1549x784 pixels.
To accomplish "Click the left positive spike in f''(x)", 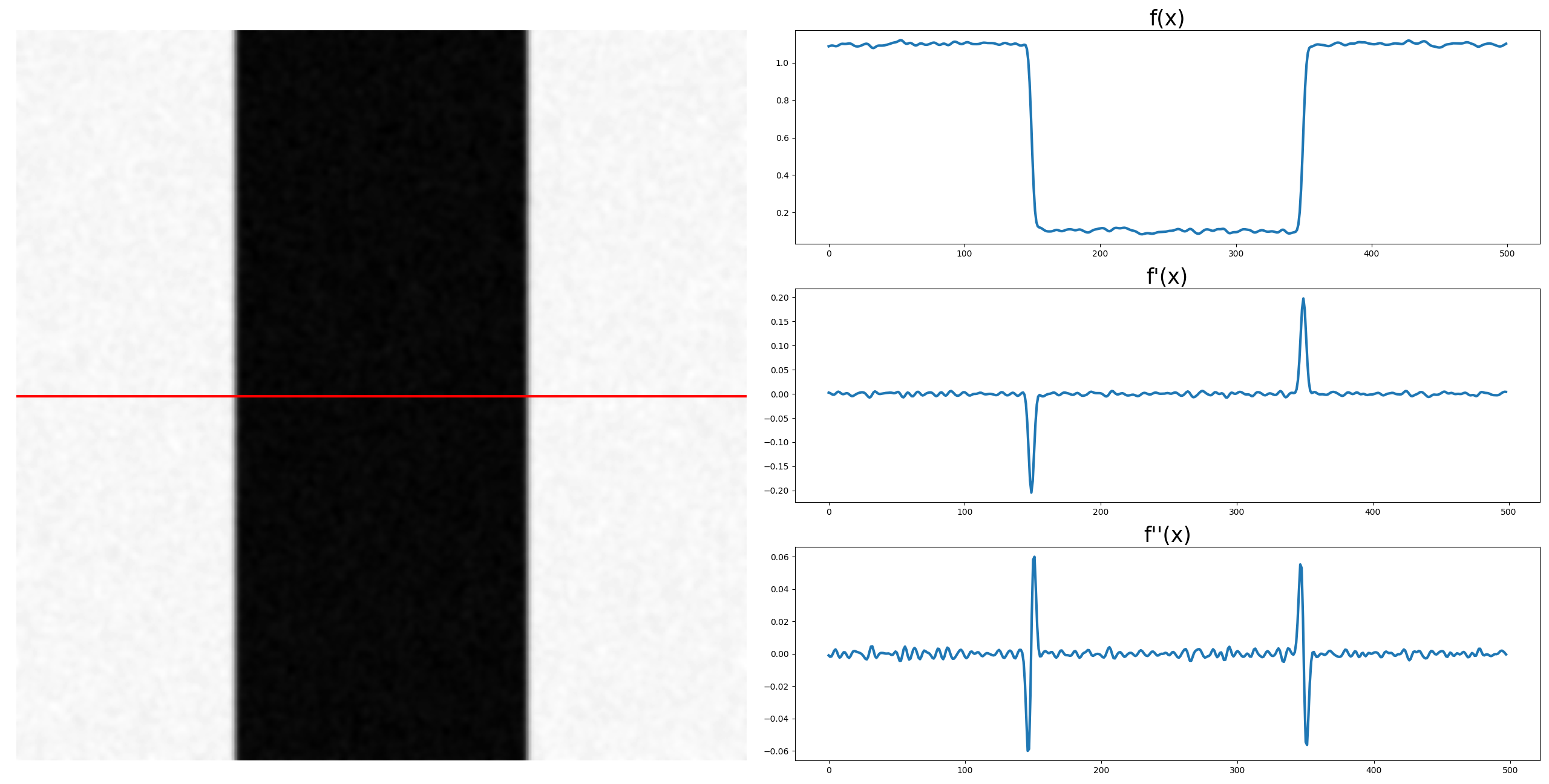I will pos(1034,560).
